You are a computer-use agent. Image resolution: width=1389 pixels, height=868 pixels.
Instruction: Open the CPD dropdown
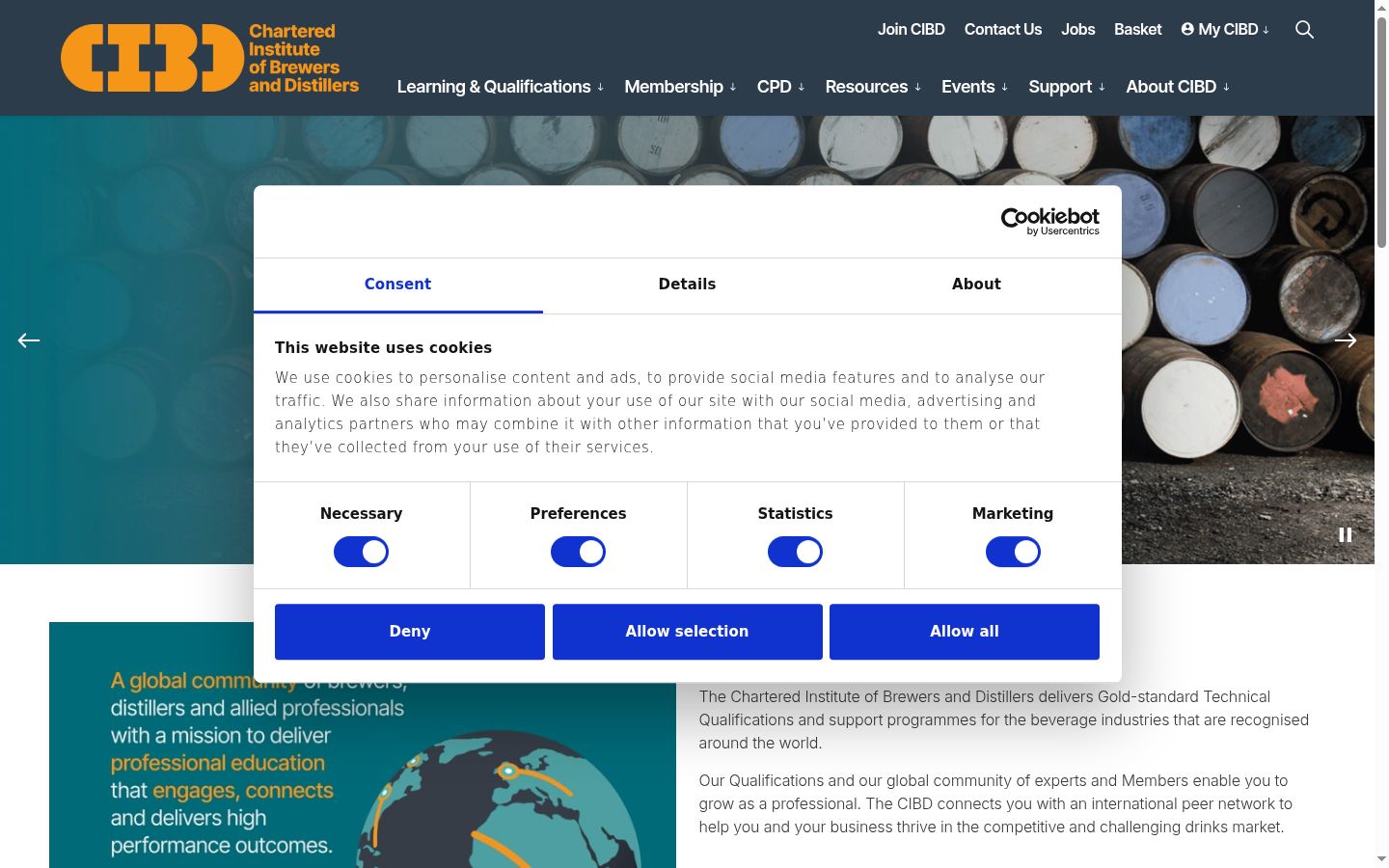[780, 87]
